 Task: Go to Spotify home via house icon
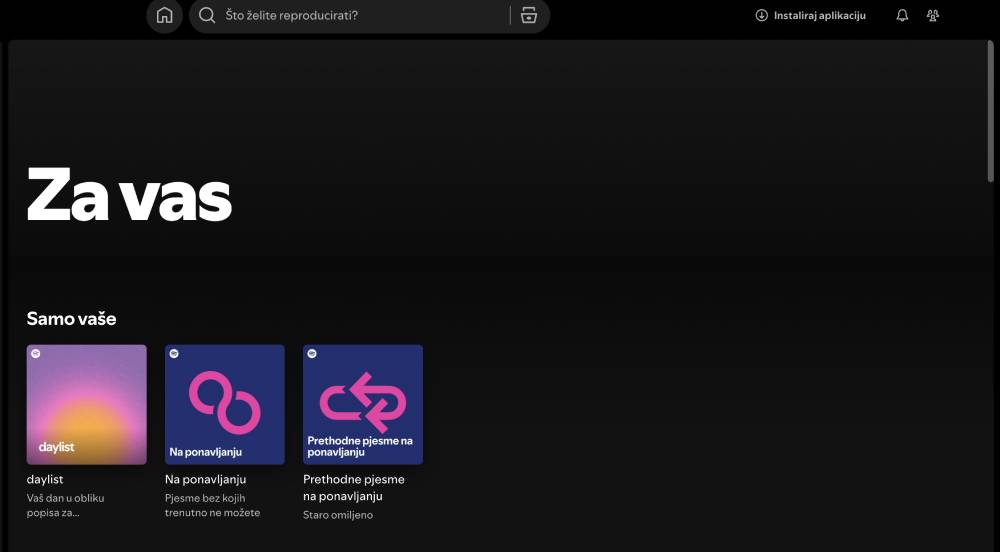(x=165, y=15)
